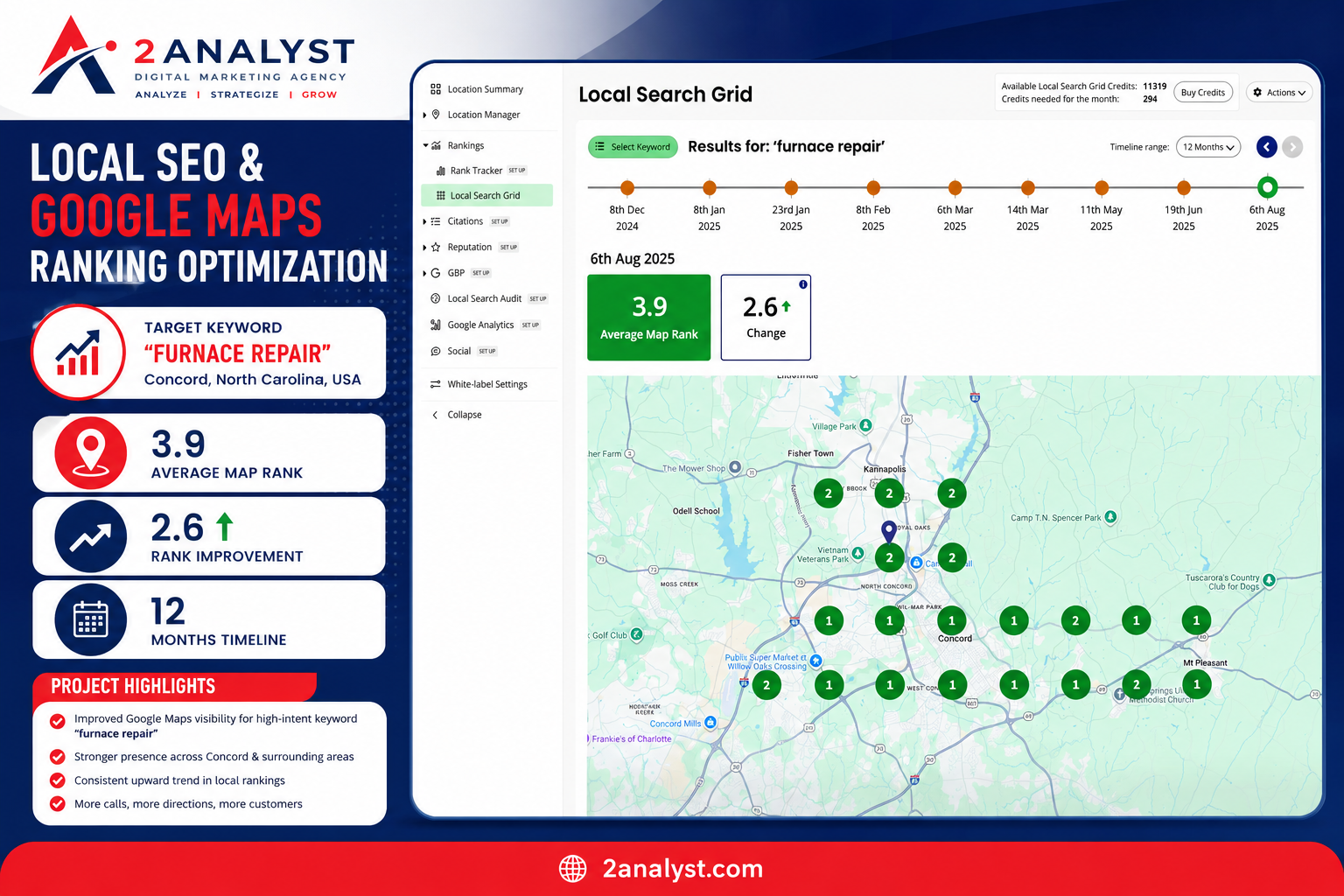Open Local Search Audit menu item
The width and height of the screenshot is (1344, 896).
click(486, 298)
